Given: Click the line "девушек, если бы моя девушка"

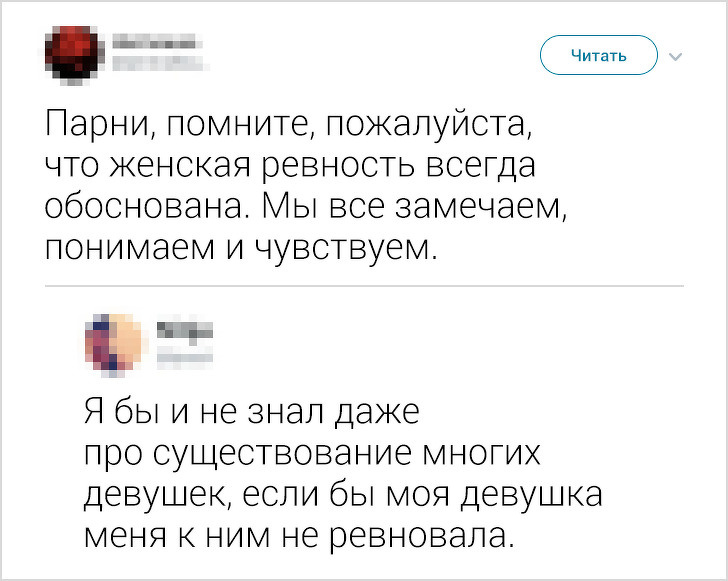Looking at the screenshot, I should coord(341,493).
